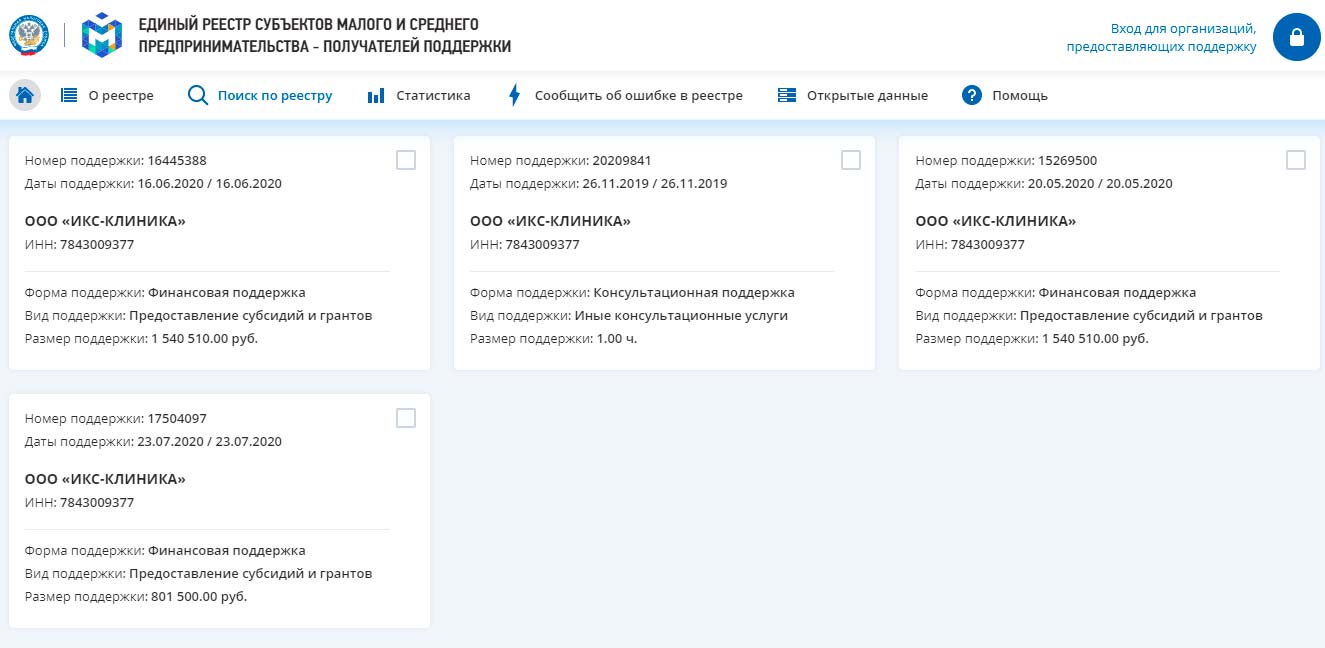Tick checkbox for support number 20209841
The width and height of the screenshot is (1325, 648).
pos(851,160)
